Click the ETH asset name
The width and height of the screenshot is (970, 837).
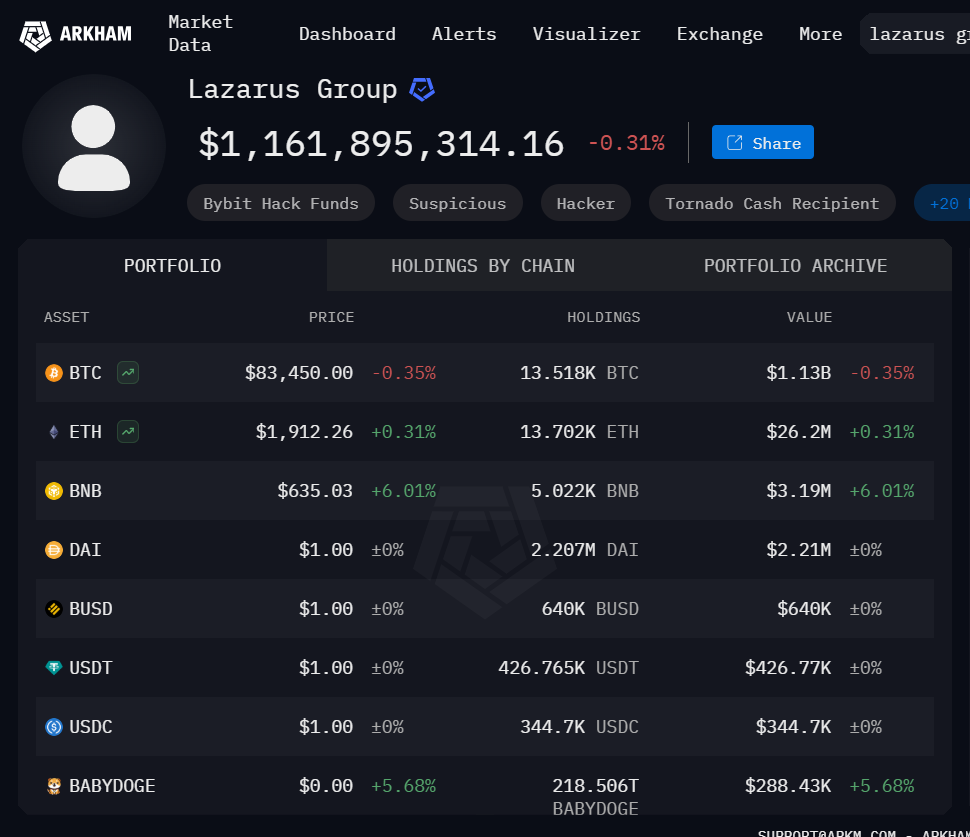pyautogui.click(x=85, y=432)
